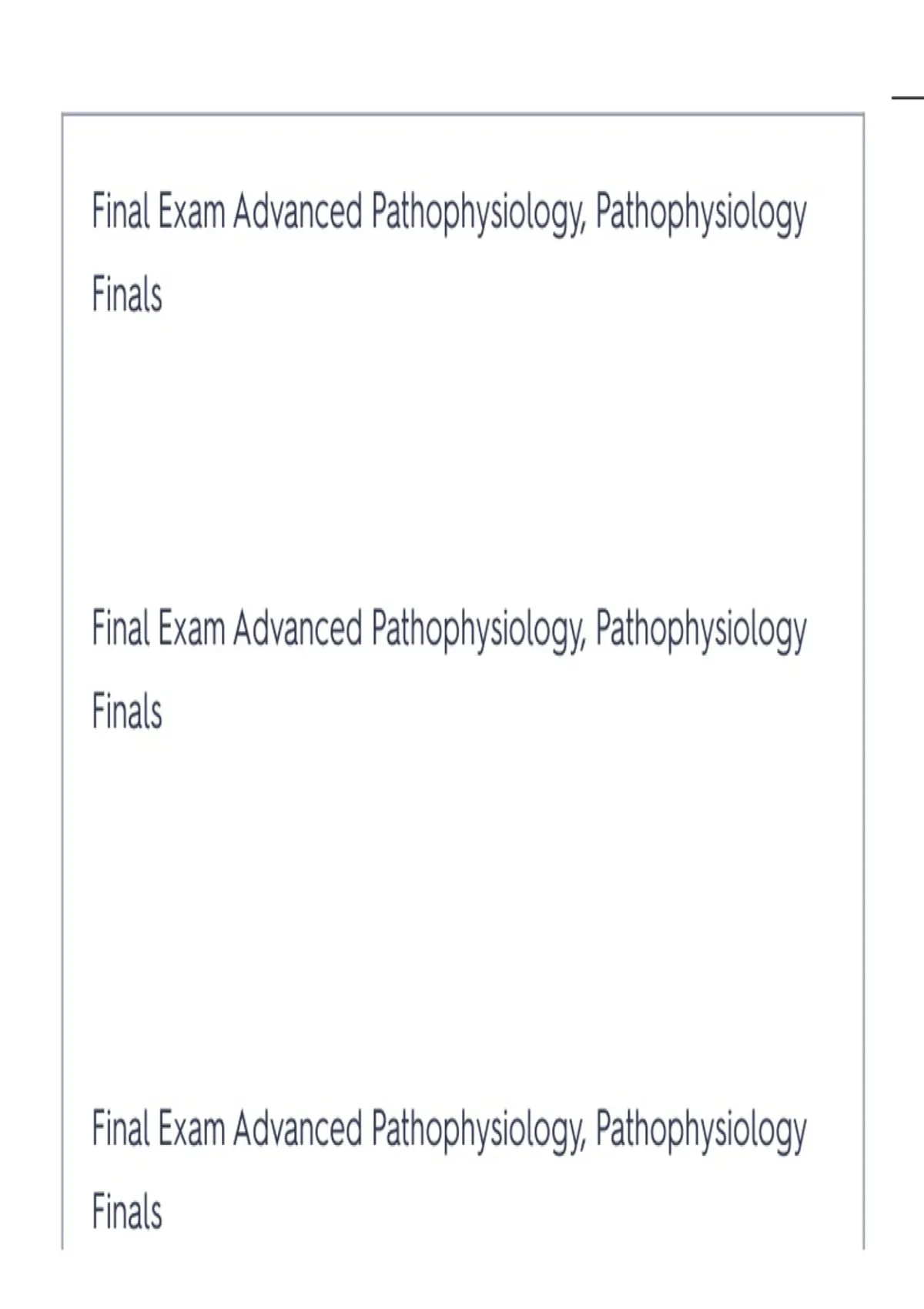The height and width of the screenshot is (1309, 924).
Task: Click "Final Exam" in the first heading
Action: 159,212
